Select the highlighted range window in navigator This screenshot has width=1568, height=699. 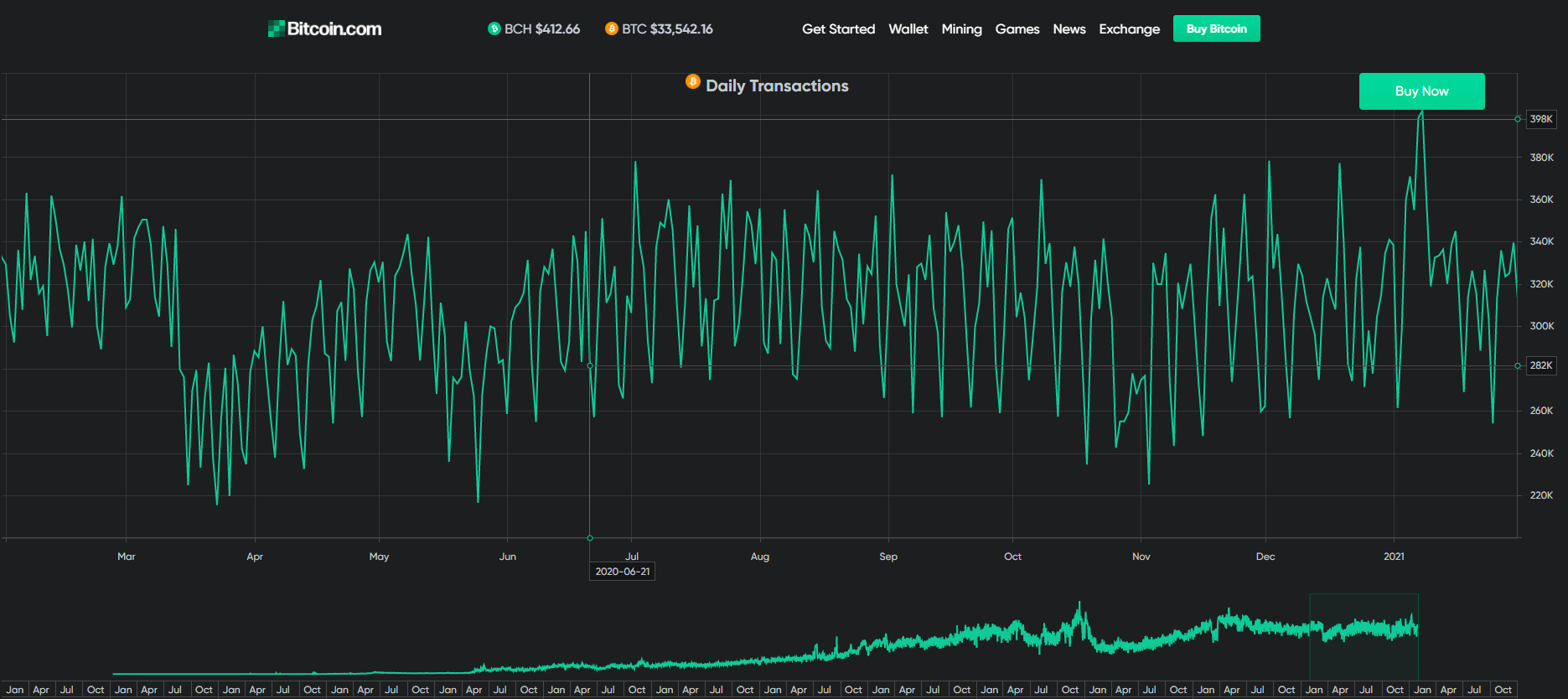(x=1364, y=637)
